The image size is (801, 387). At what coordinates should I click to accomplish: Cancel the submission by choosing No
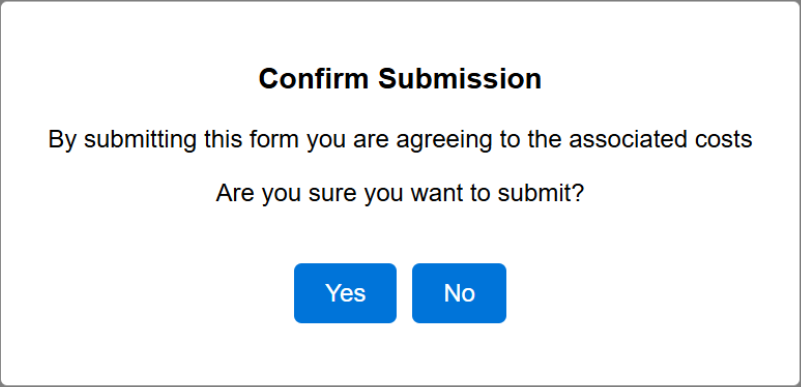point(459,293)
